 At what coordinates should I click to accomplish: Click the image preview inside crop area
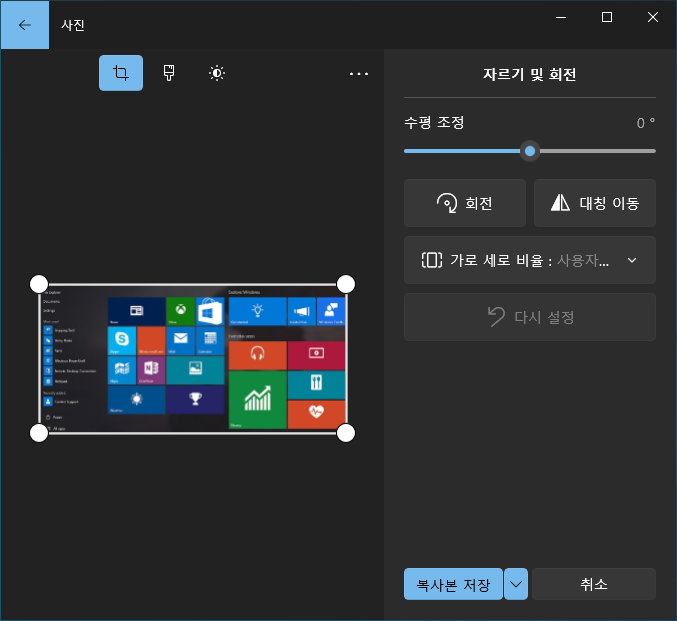(193, 359)
